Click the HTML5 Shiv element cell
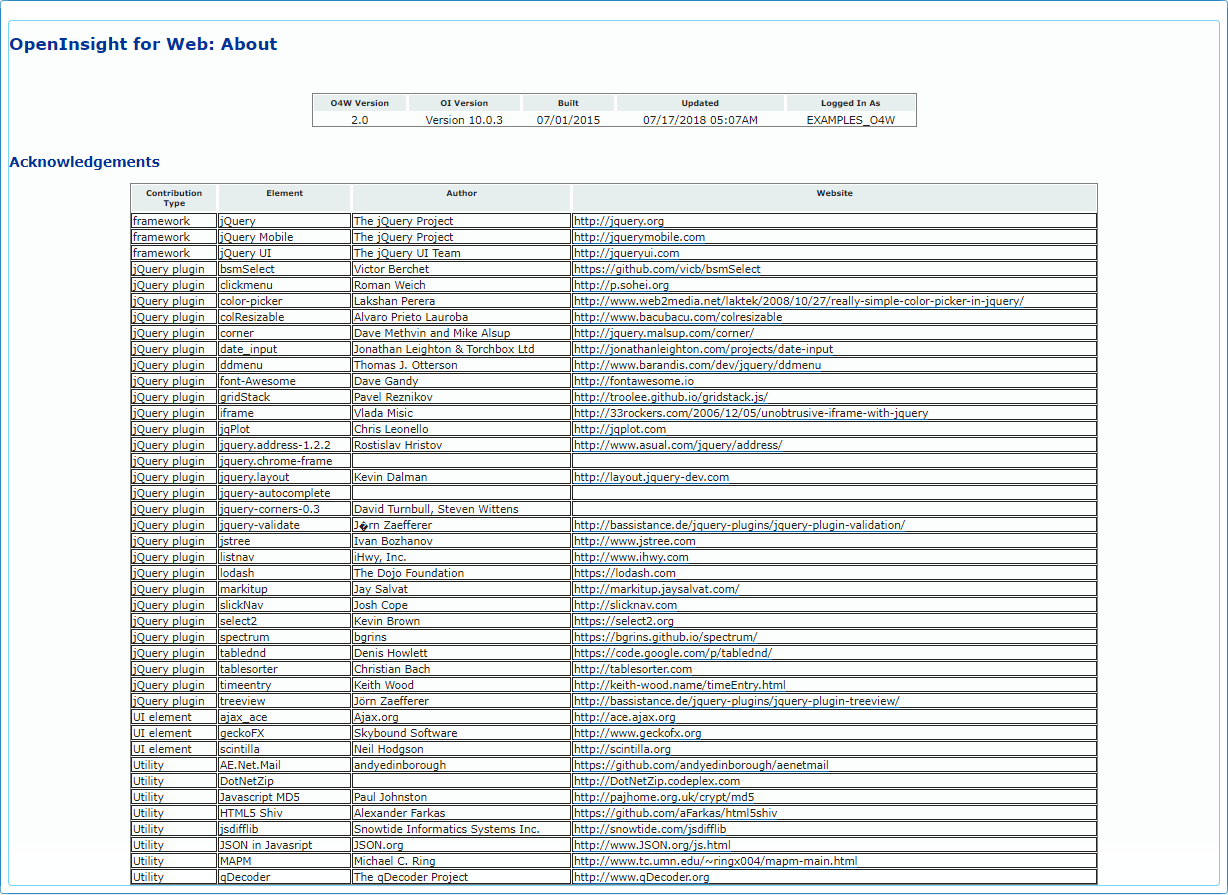1228x895 pixels. coord(285,813)
